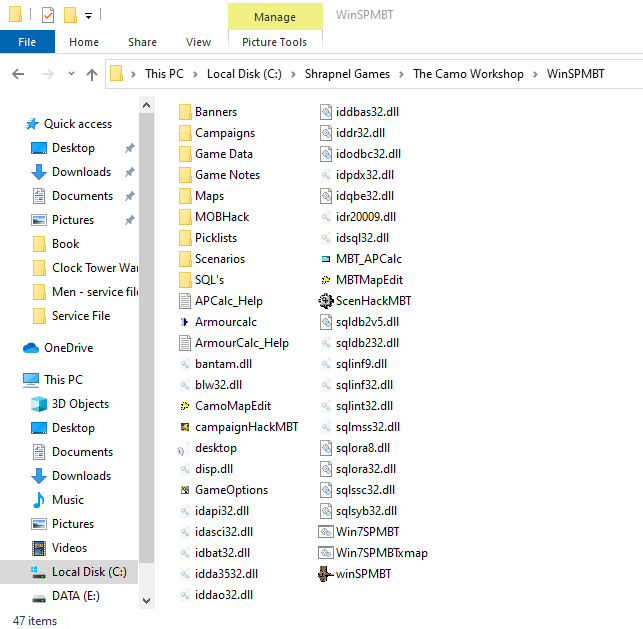The width and height of the screenshot is (643, 629).
Task: Click the Armourcalc program icon
Action: click(x=185, y=322)
